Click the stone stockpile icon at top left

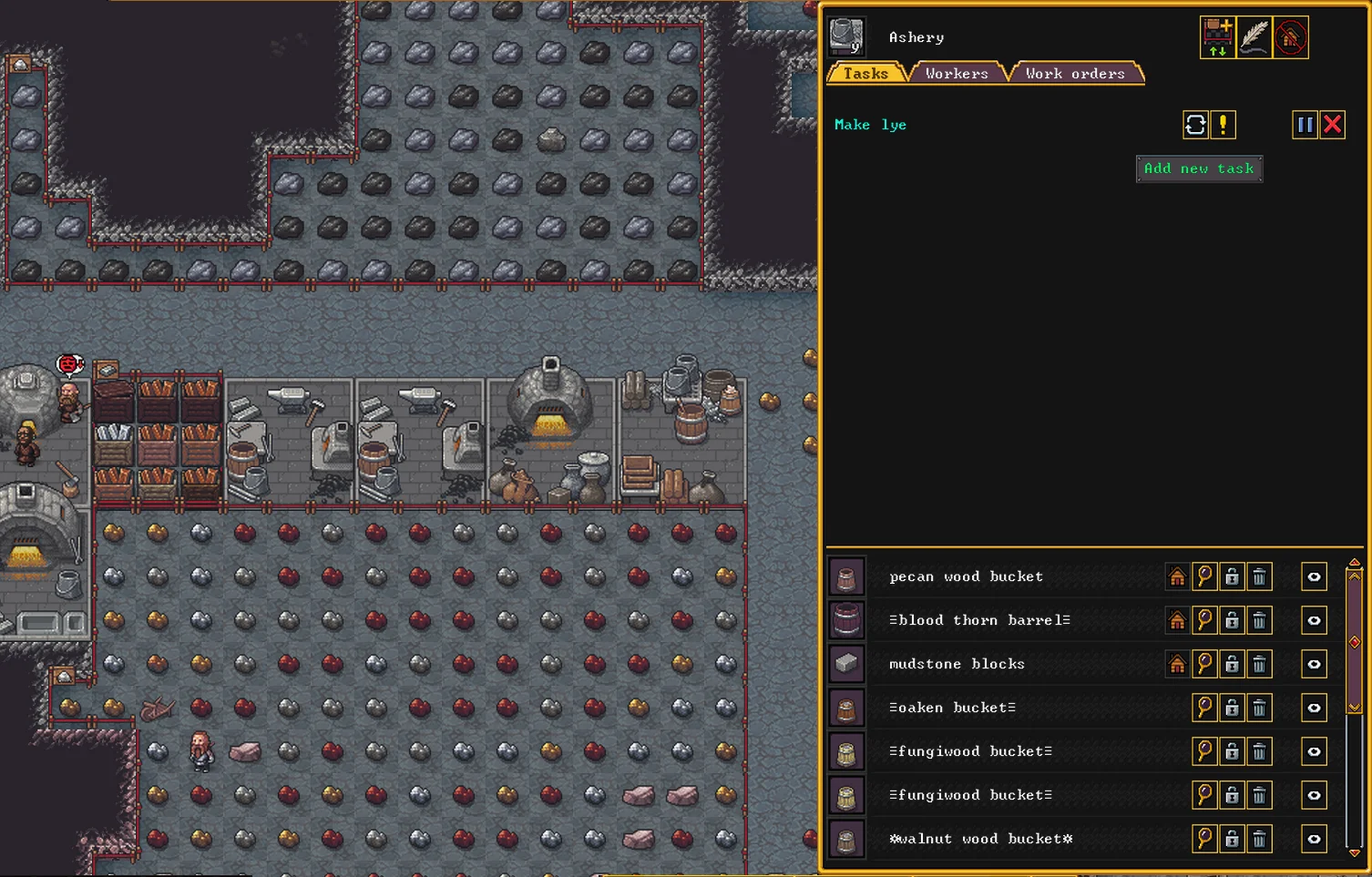(x=20, y=64)
